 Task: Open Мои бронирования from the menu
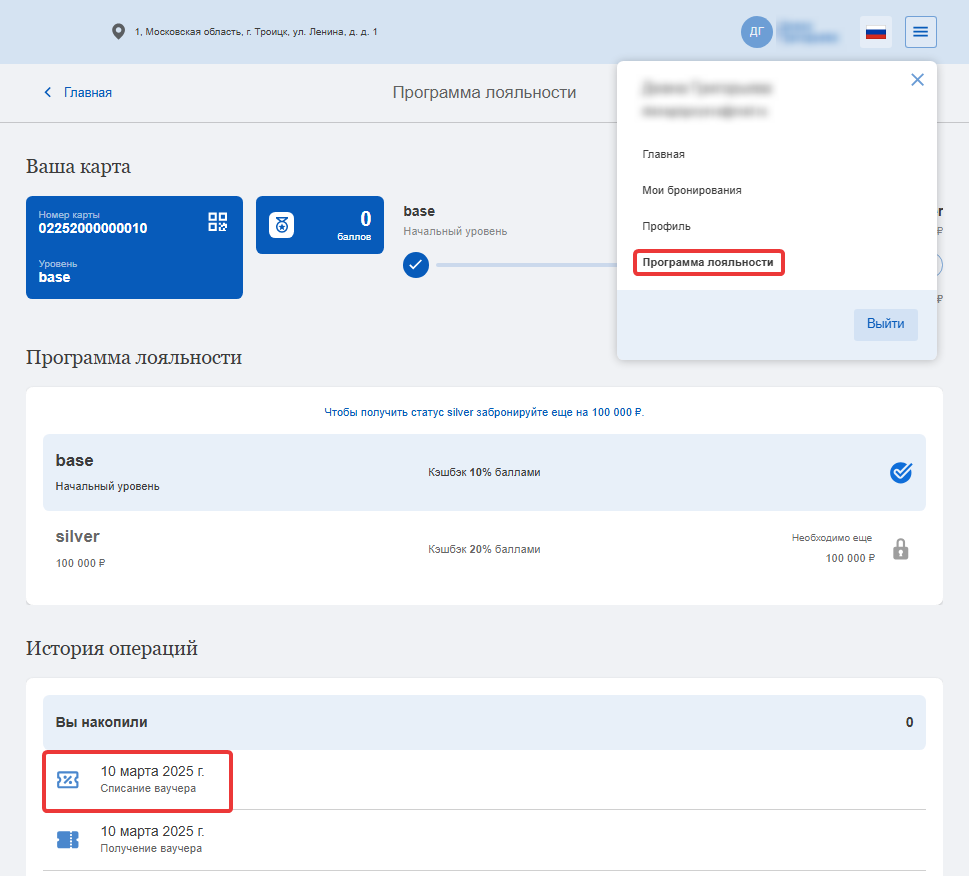(692, 190)
